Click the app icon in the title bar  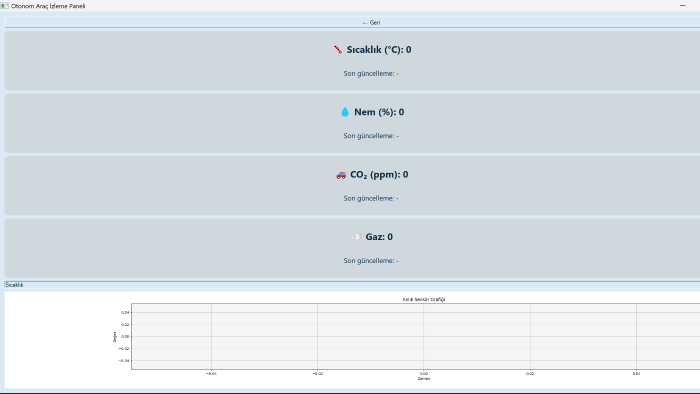[4, 6]
